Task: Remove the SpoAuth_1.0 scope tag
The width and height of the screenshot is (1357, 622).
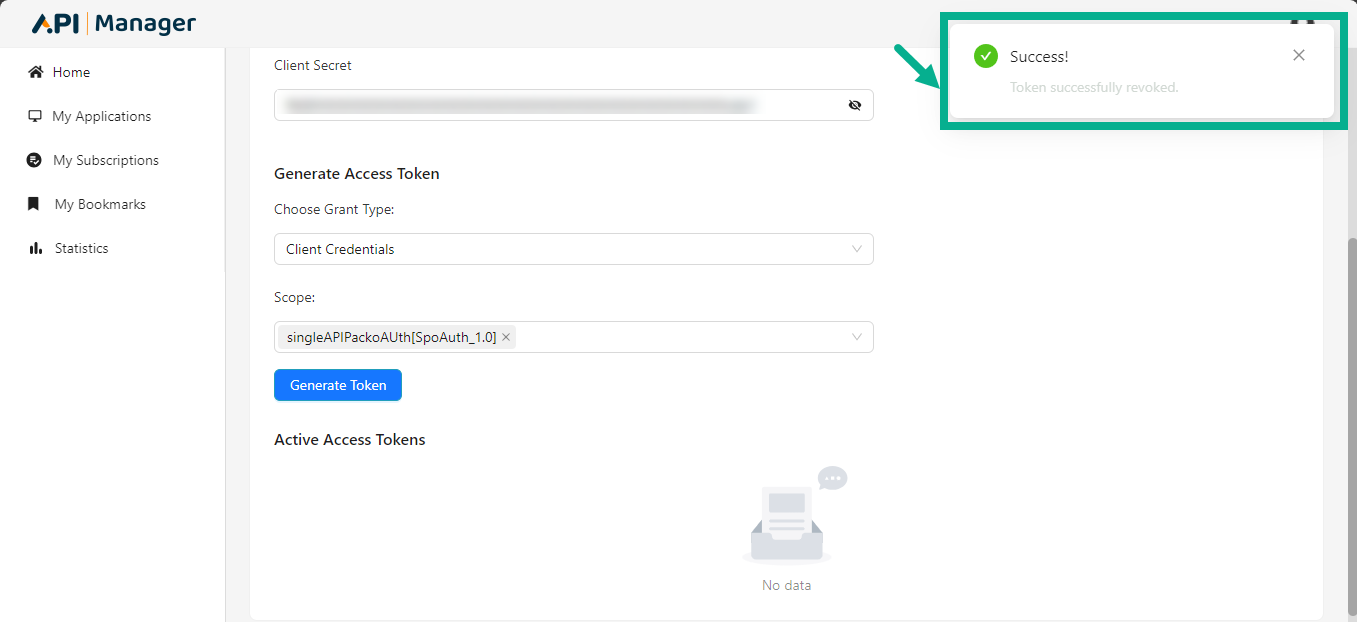Action: [x=506, y=337]
